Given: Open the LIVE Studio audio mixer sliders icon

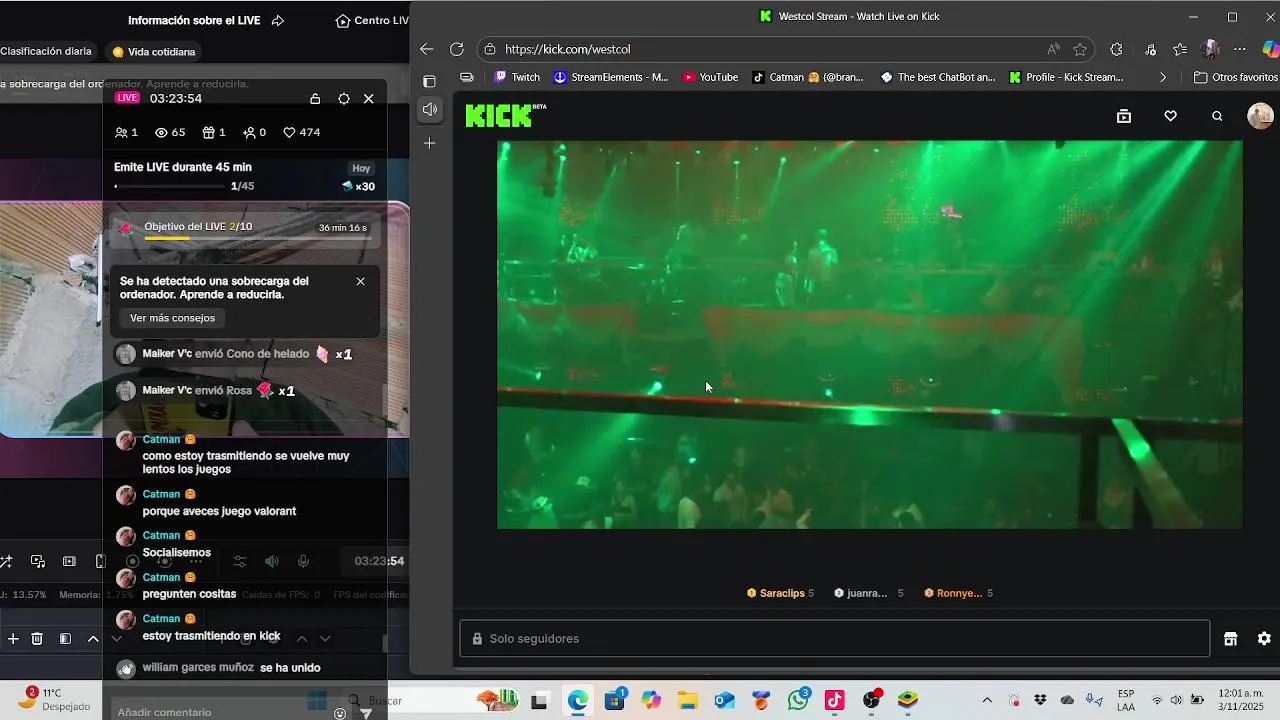Looking at the screenshot, I should click(x=240, y=561).
